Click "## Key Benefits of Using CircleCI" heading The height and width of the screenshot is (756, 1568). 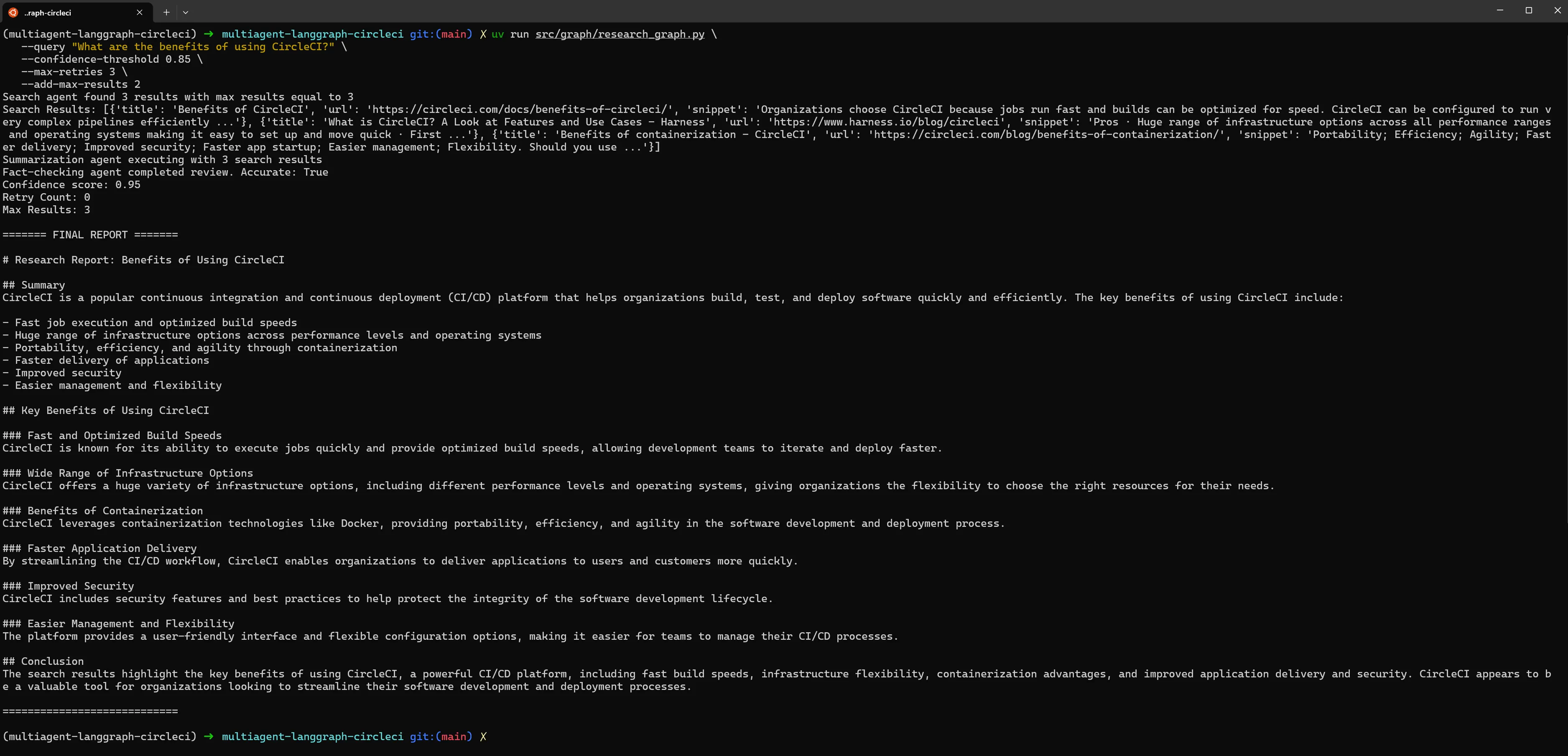[x=105, y=410]
